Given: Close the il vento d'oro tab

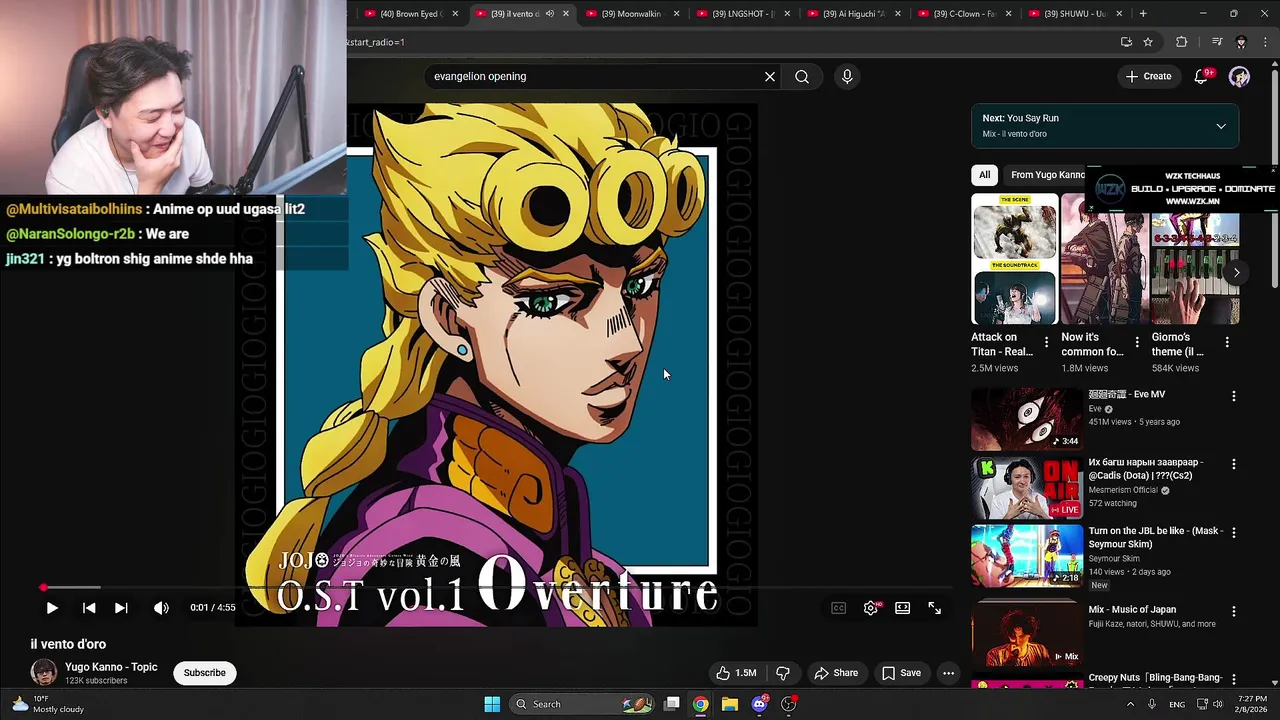Looking at the screenshot, I should [x=566, y=14].
